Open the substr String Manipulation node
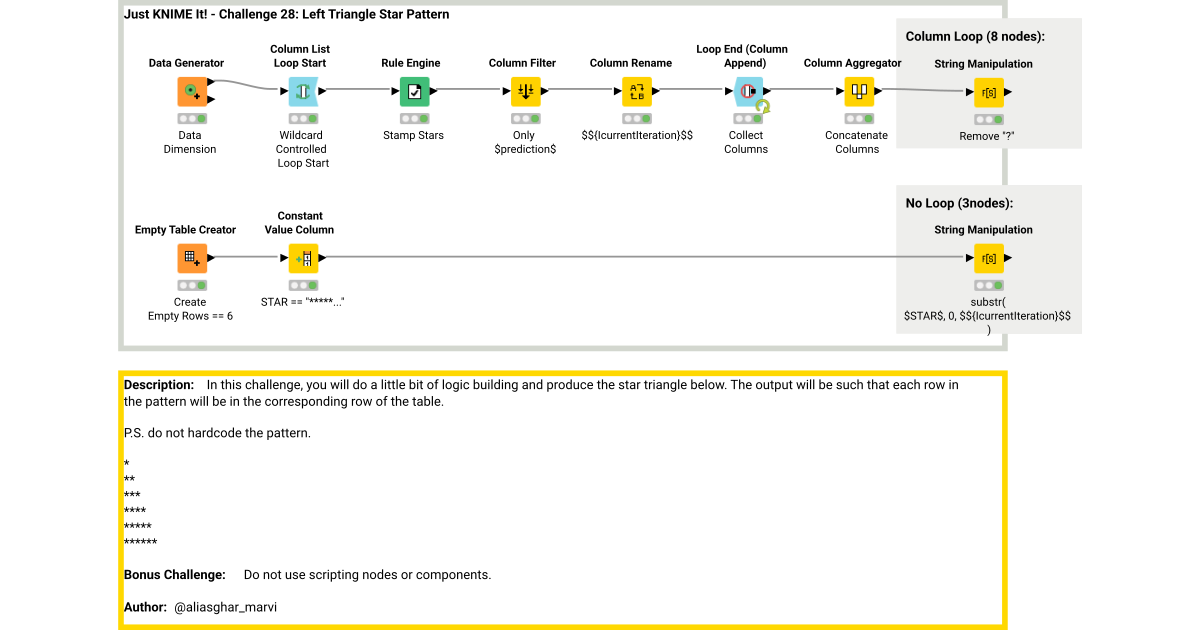The height and width of the screenshot is (630, 1200). [x=988, y=258]
